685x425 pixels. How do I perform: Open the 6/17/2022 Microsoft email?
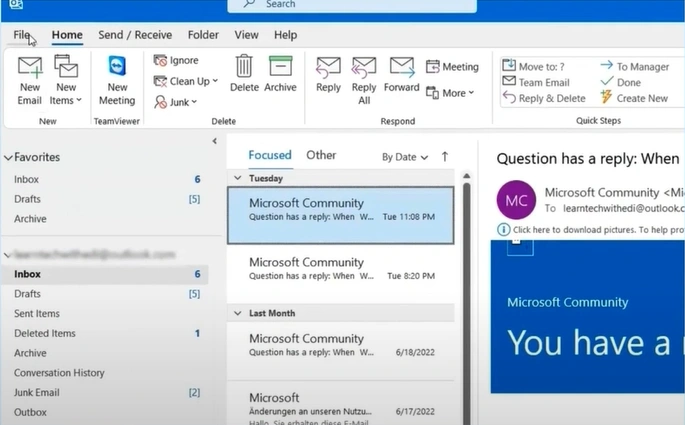tap(340, 404)
